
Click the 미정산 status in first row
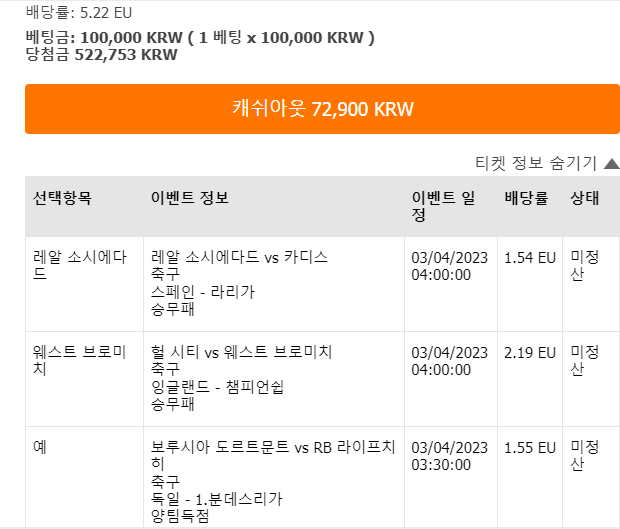[x=585, y=265]
